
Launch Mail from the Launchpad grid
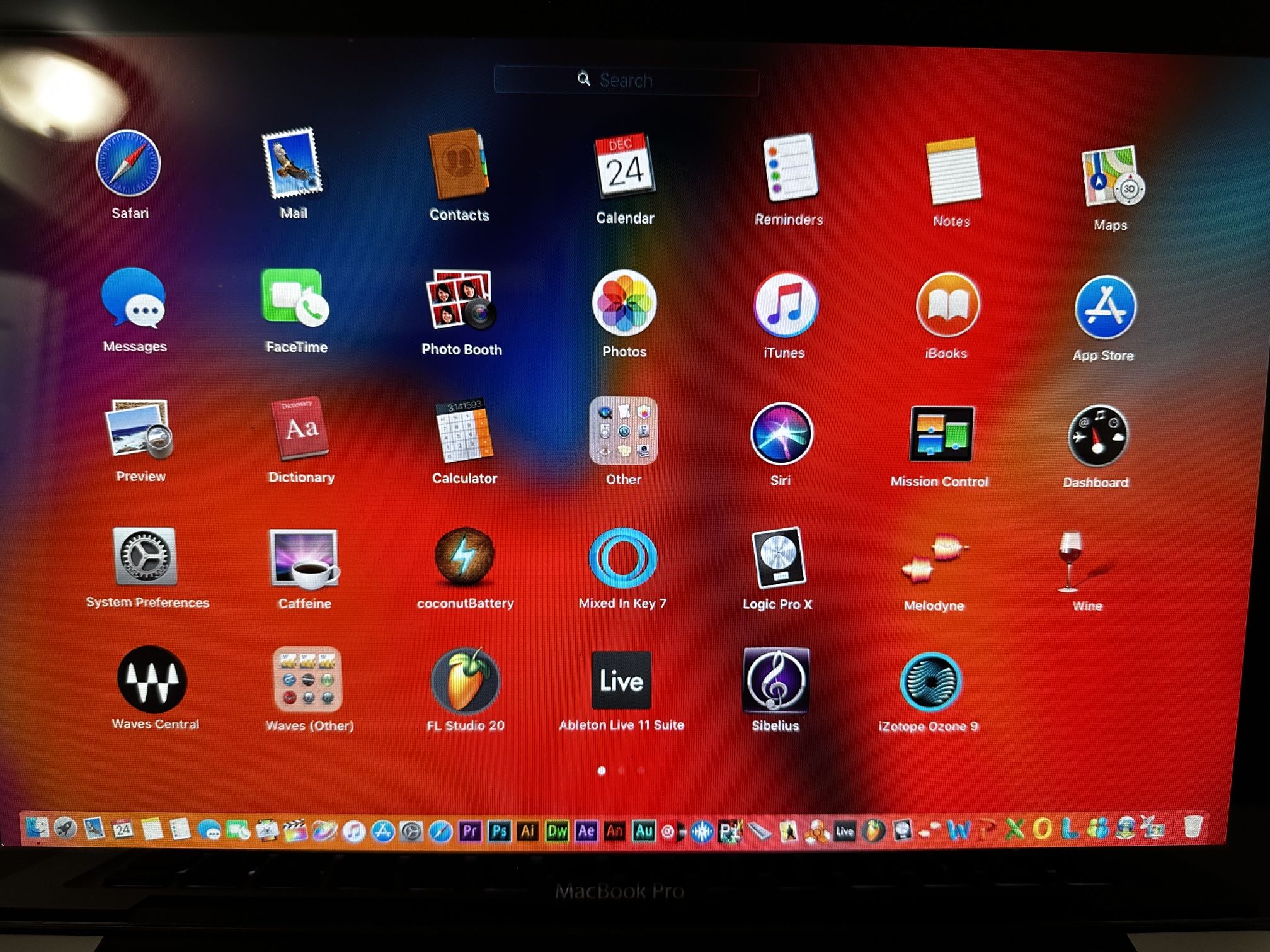(x=292, y=164)
